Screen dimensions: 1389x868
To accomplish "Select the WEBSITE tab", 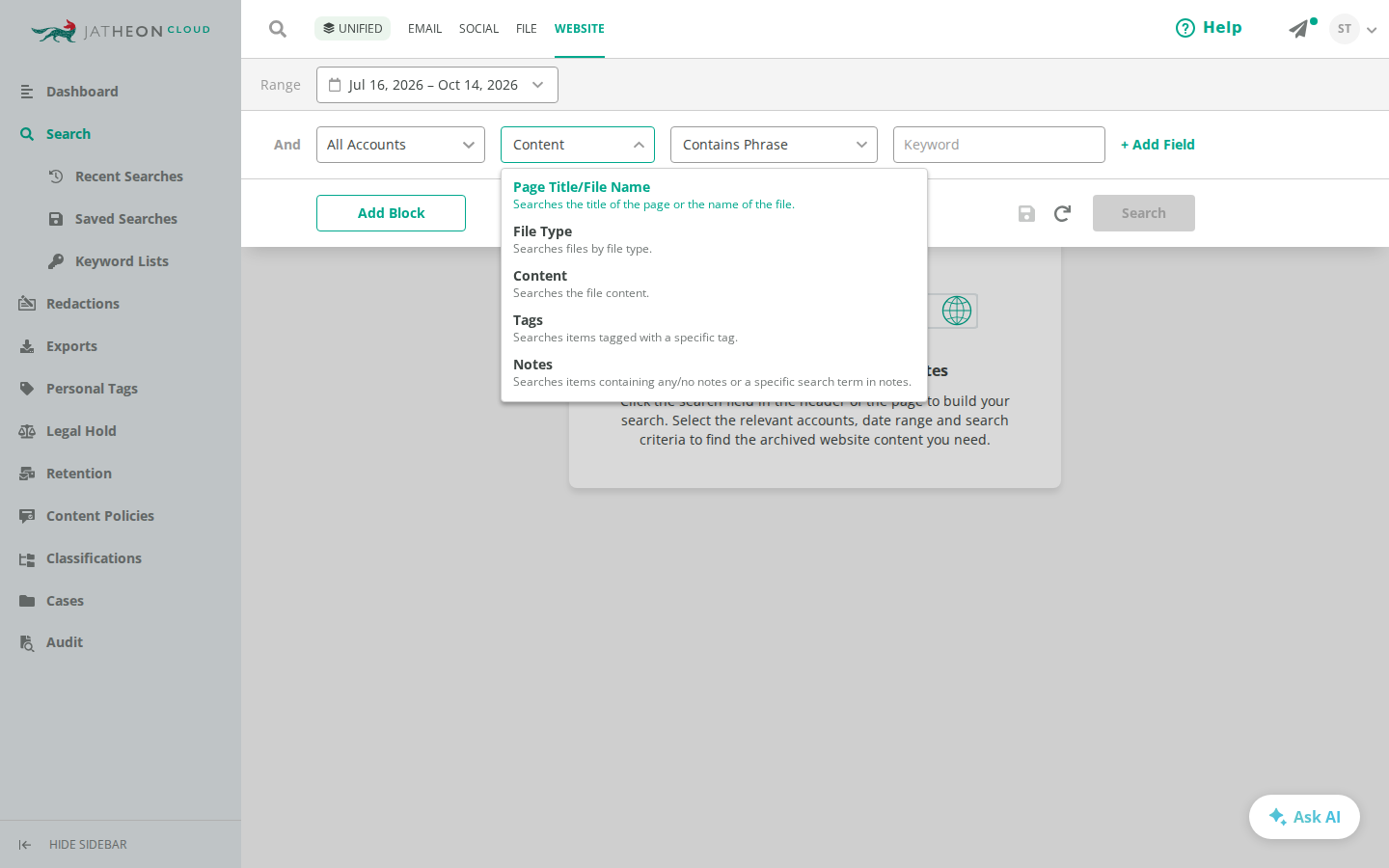I will coord(580,29).
